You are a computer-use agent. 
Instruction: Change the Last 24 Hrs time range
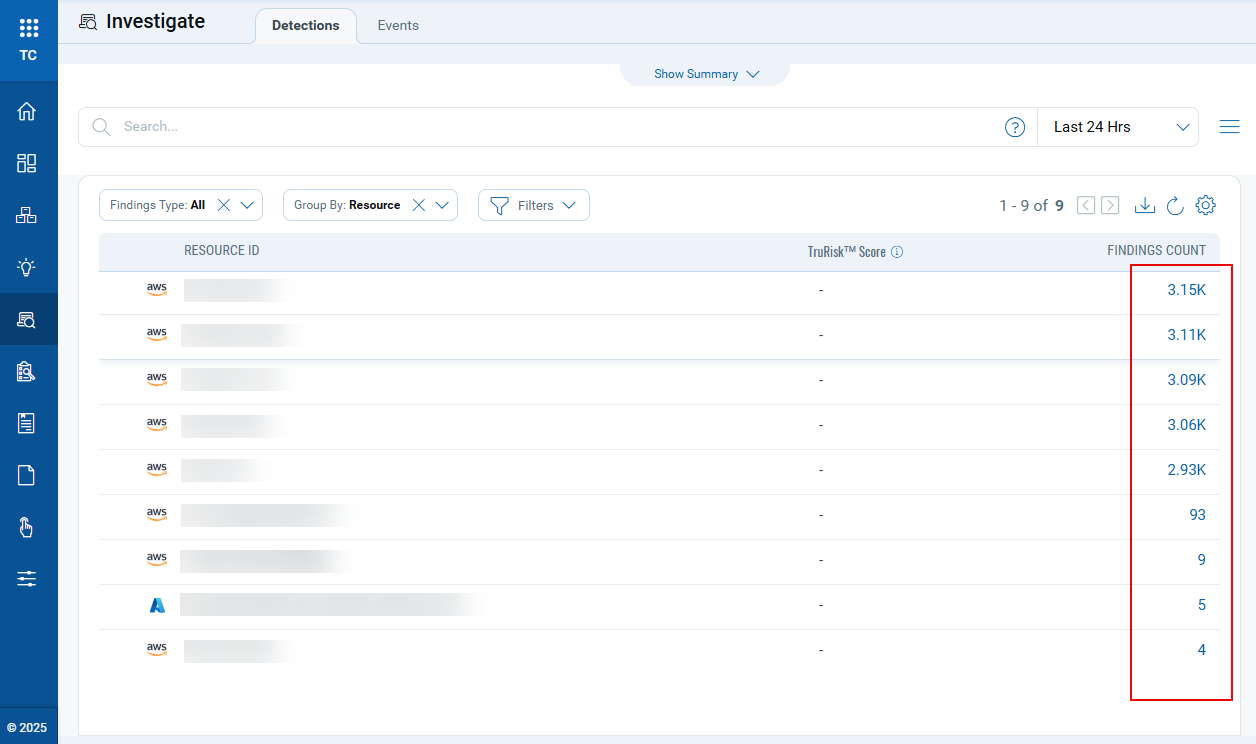click(1117, 126)
